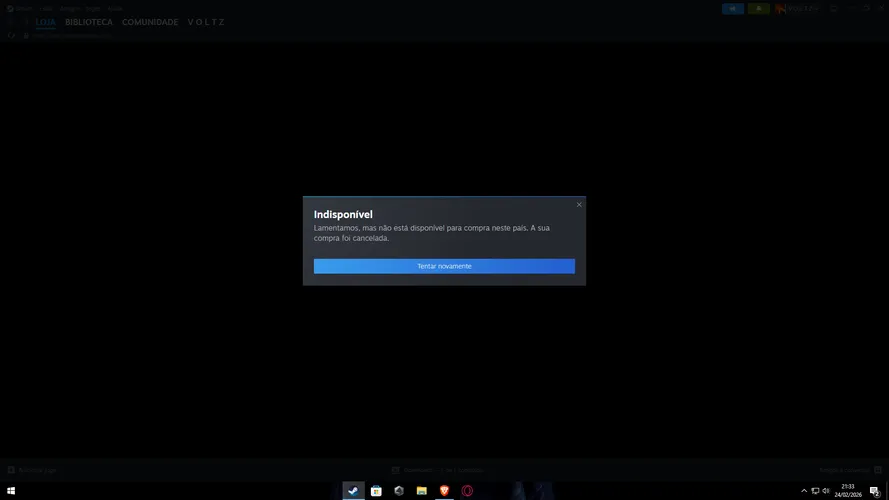Launch Microsoft Store from the taskbar

click(x=376, y=491)
